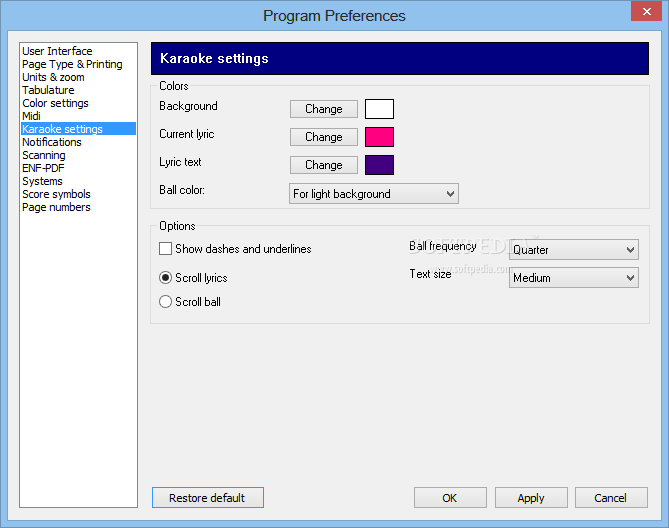This screenshot has height=528, width=669.
Task: Click the Apply button
Action: 531,498
